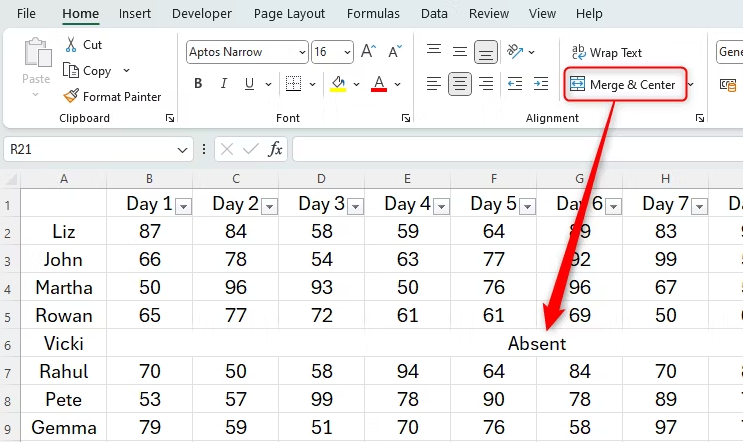Click the Cut scissors icon

(x=71, y=45)
